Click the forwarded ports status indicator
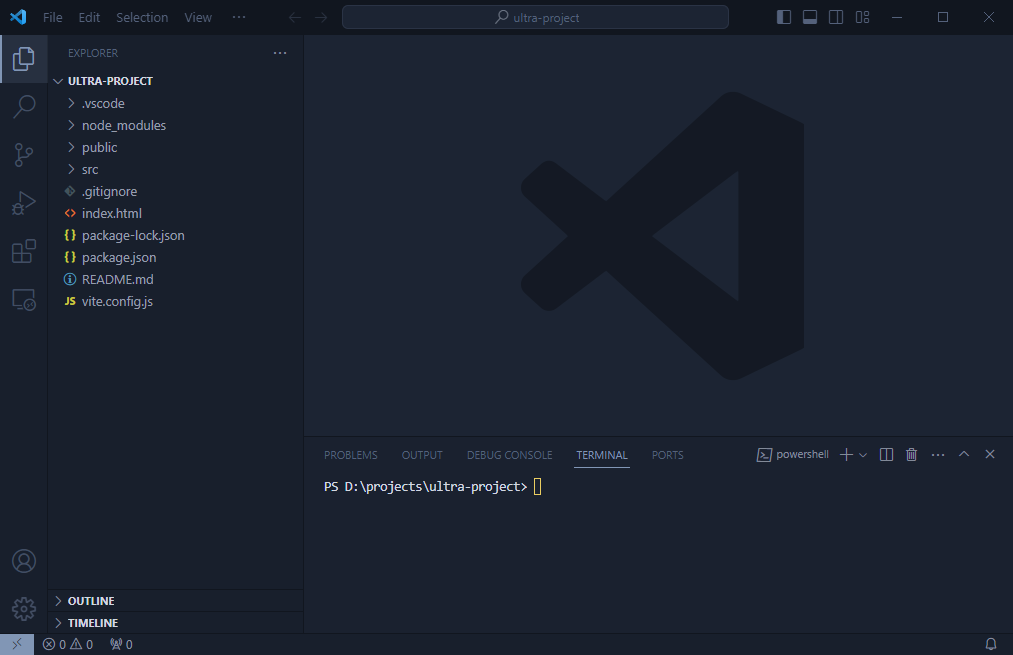 121,644
